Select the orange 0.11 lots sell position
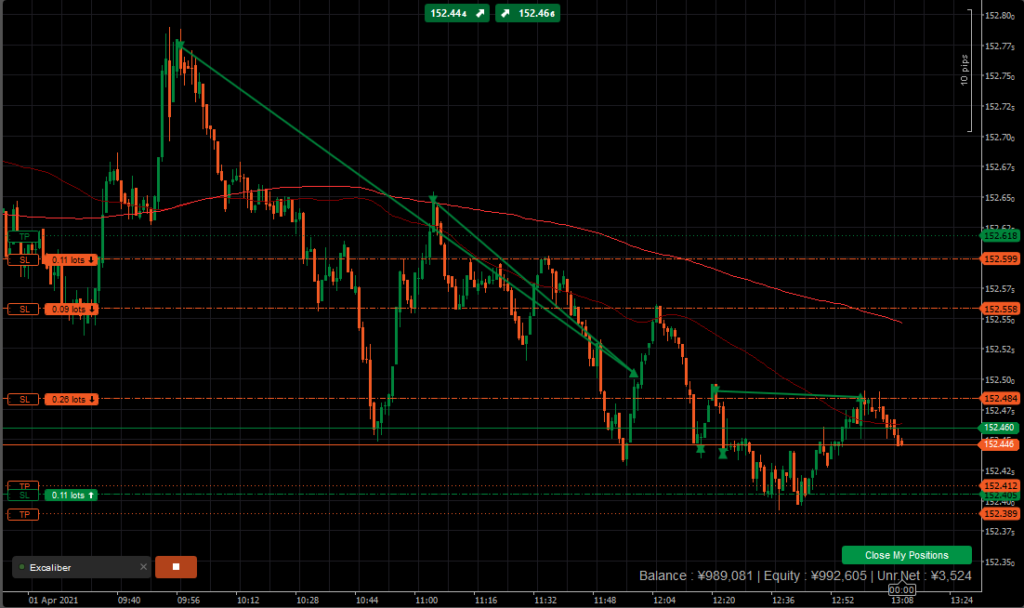Image resolution: width=1024 pixels, height=608 pixels. coord(71,260)
